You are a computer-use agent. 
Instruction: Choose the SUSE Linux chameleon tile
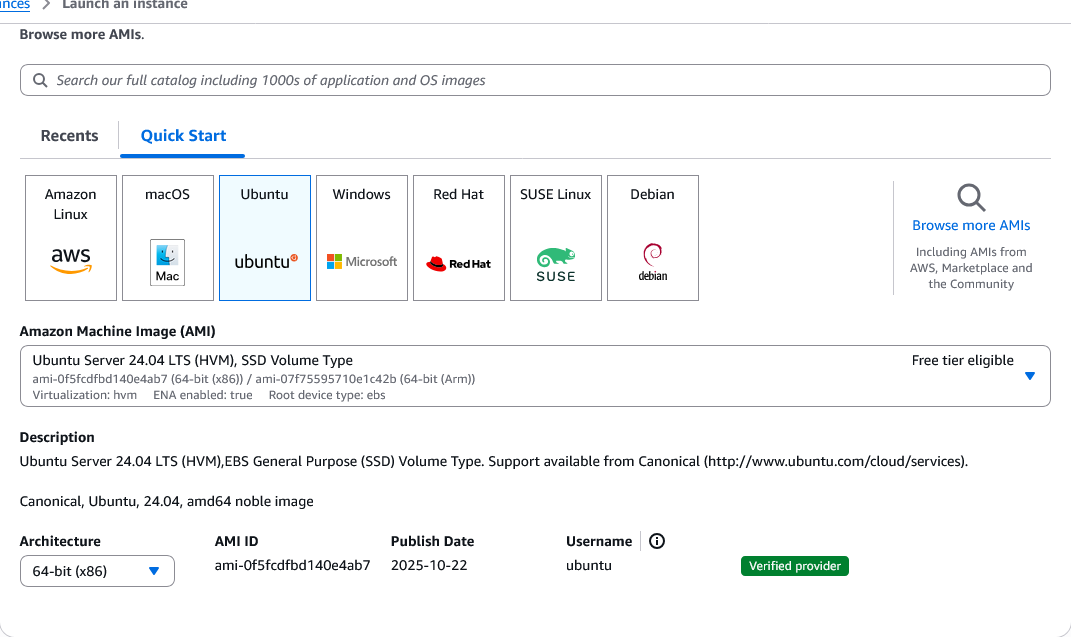(x=556, y=238)
